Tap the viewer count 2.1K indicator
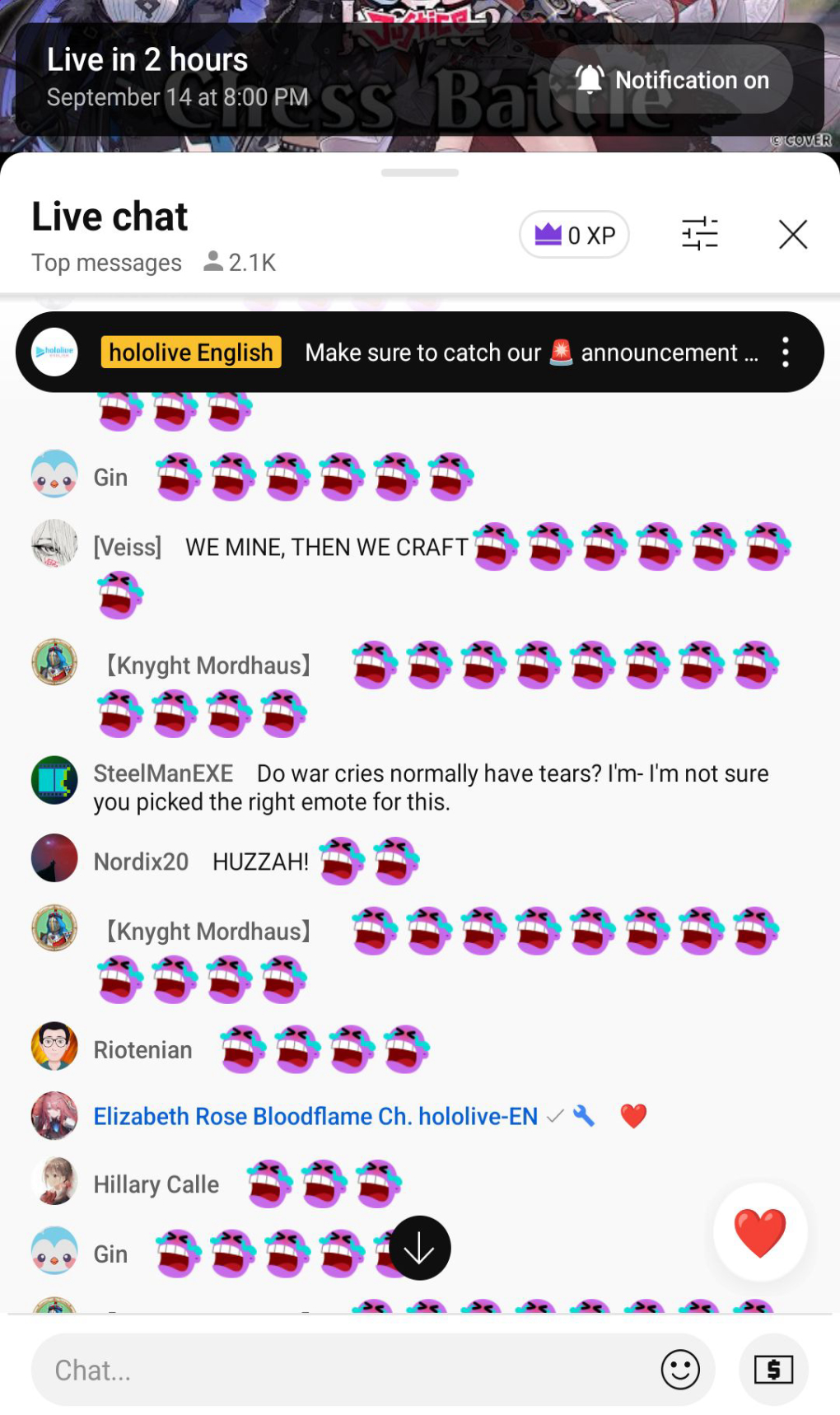840x1415 pixels. (240, 262)
